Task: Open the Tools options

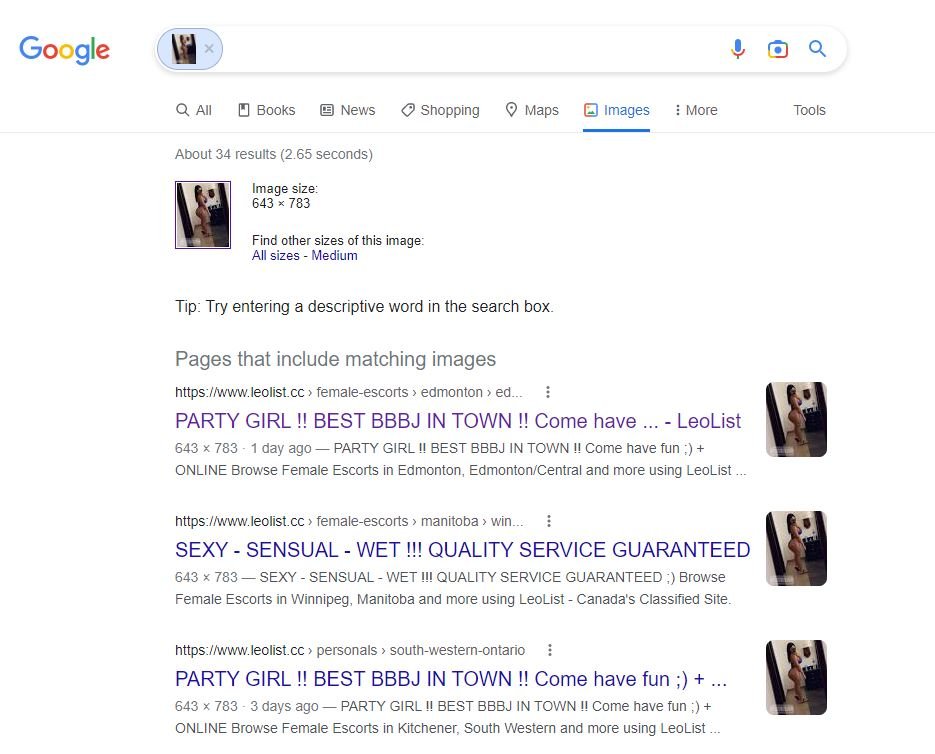Action: [809, 110]
